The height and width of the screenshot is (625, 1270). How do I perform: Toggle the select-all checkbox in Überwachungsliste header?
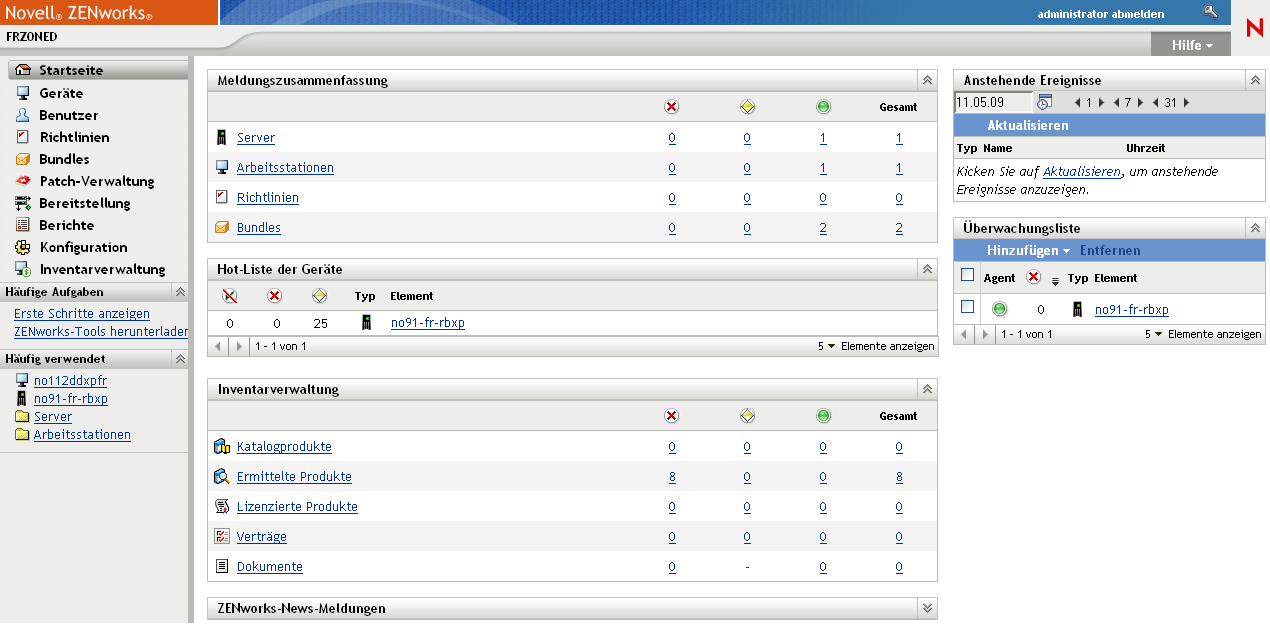[x=967, y=275]
